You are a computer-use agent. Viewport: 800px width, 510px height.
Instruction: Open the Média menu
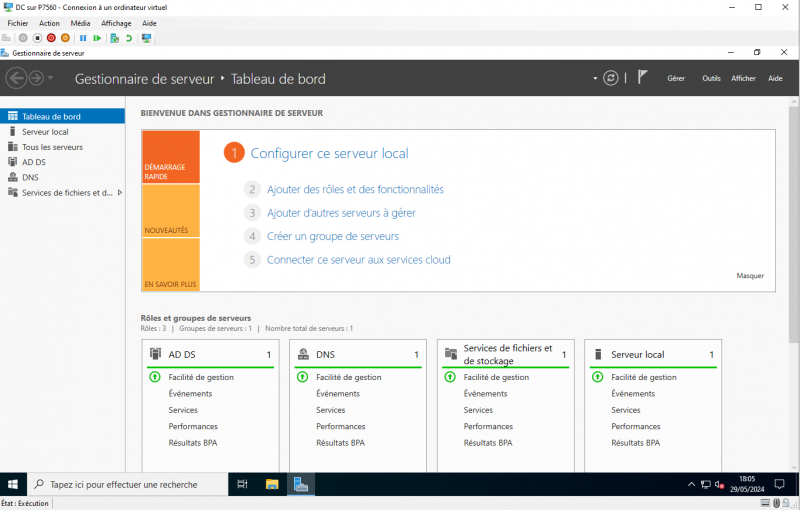[81, 23]
